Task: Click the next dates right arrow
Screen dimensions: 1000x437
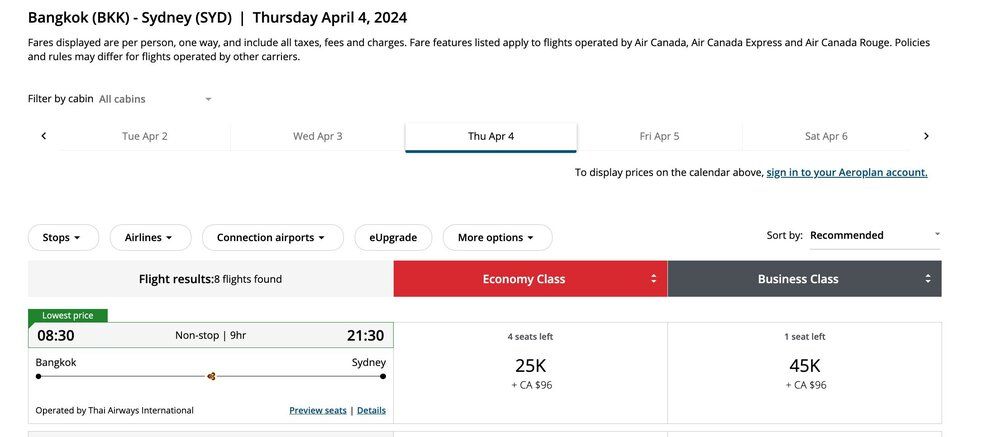Action: pos(926,136)
